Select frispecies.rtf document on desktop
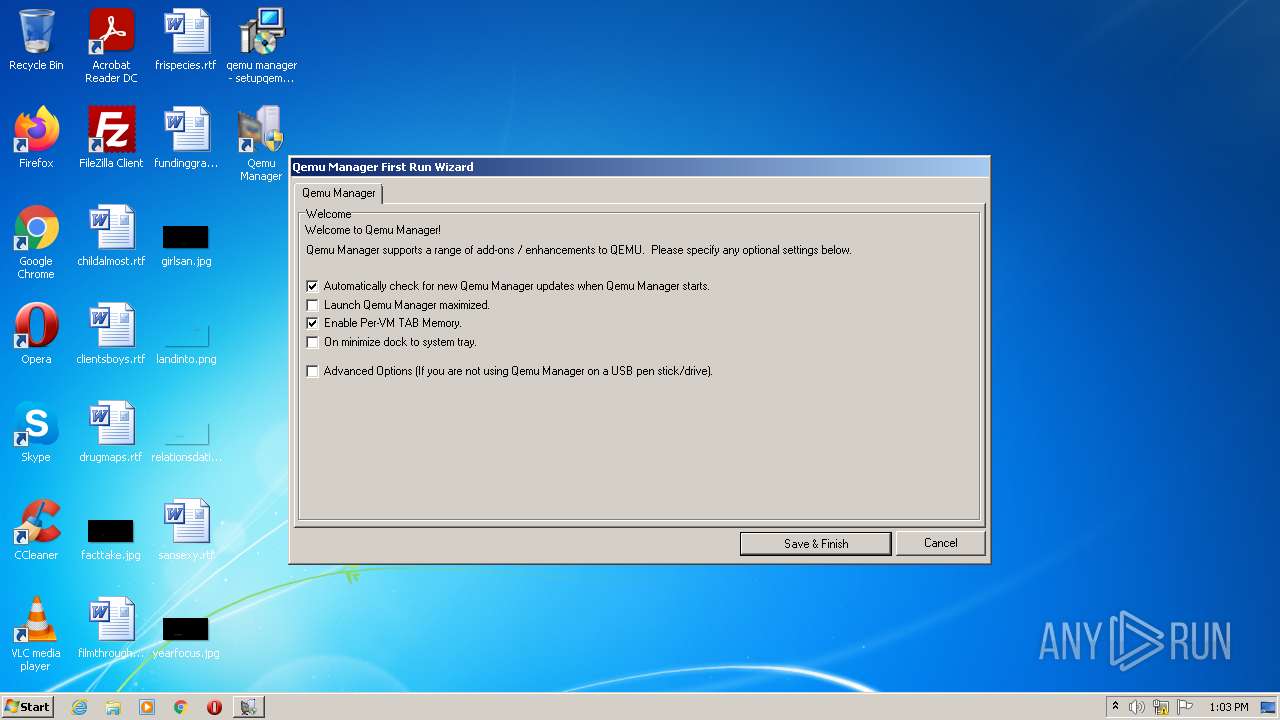 coord(186,41)
